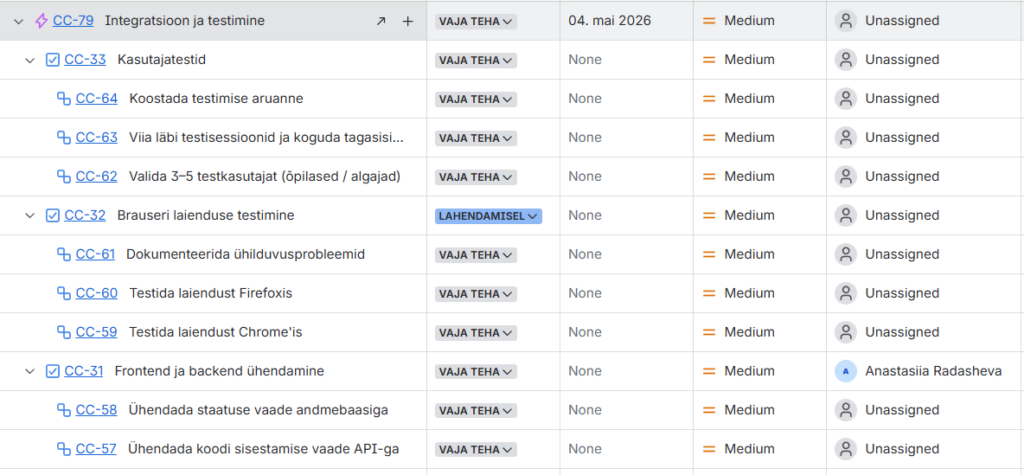
Task: Click the unassigned avatar icon on CC-33 row
Action: (846, 60)
